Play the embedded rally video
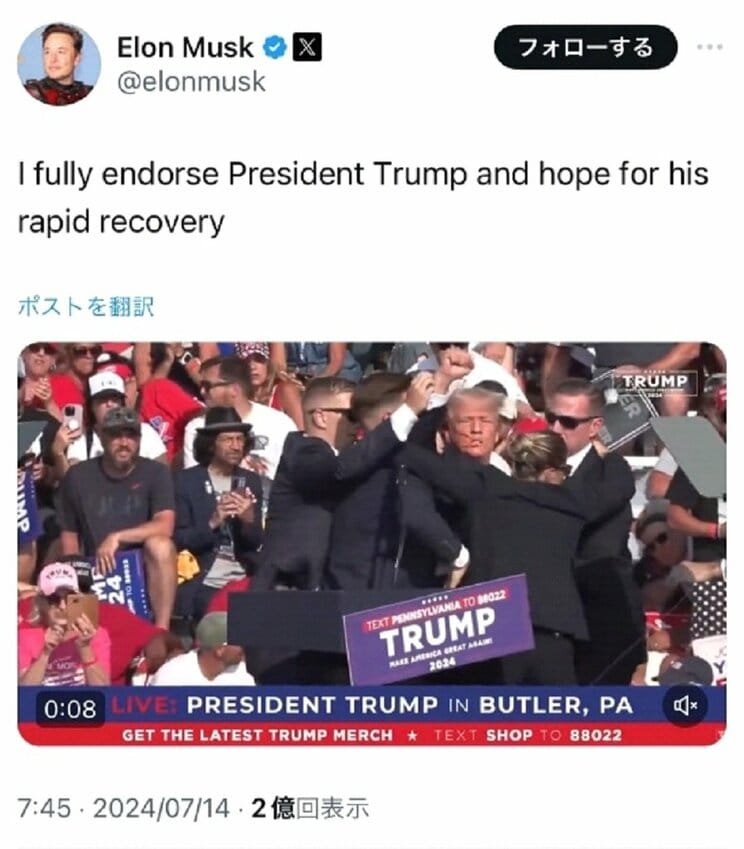 (372, 543)
